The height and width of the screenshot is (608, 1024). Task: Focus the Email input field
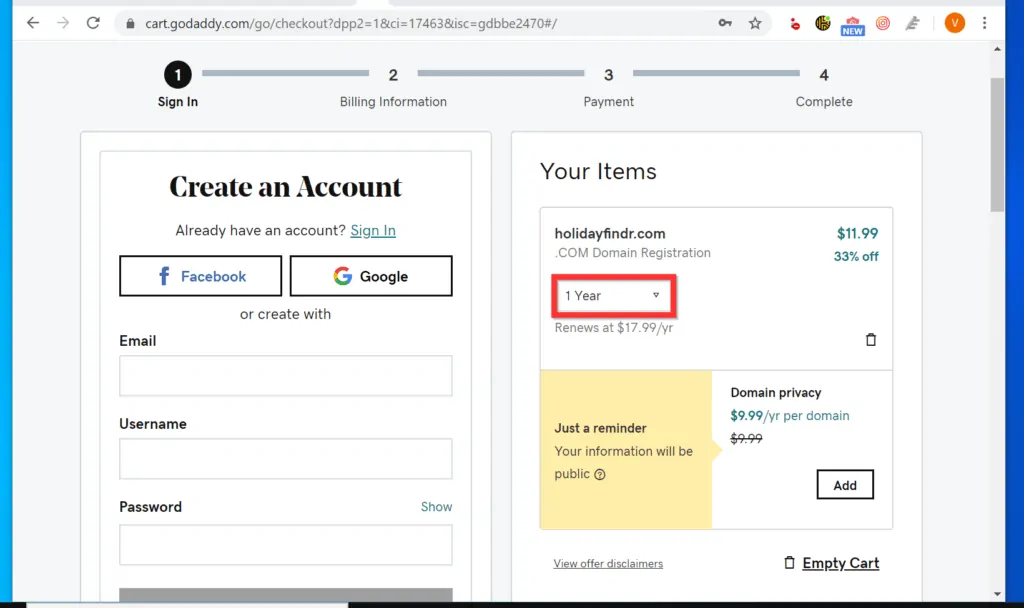pos(285,376)
